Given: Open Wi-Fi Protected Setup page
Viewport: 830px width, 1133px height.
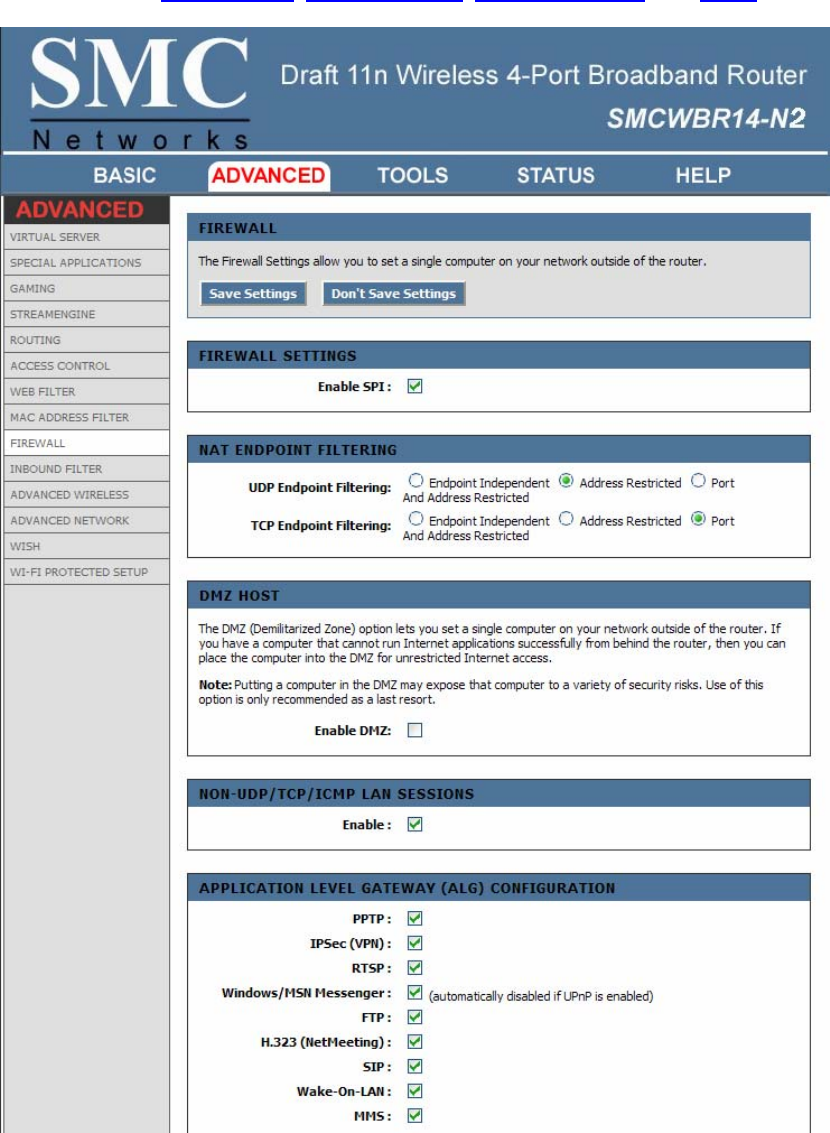Looking at the screenshot, I should [87, 572].
